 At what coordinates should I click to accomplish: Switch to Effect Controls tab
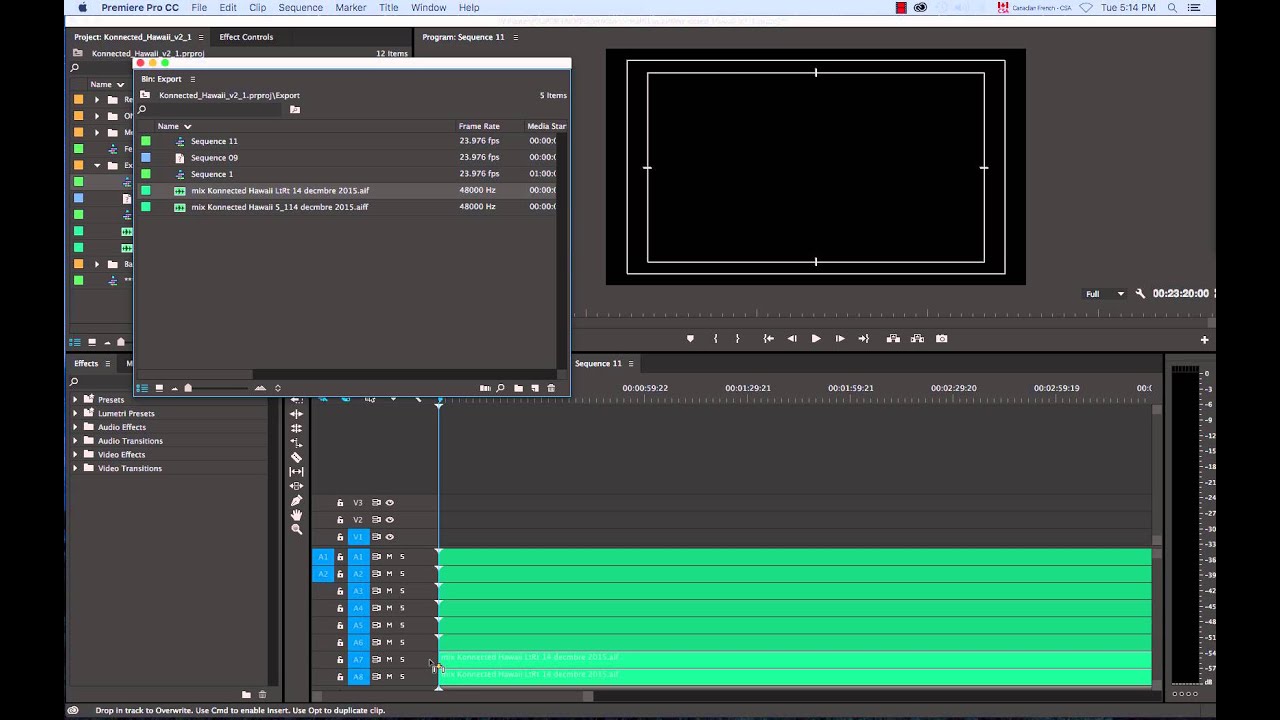[246, 37]
